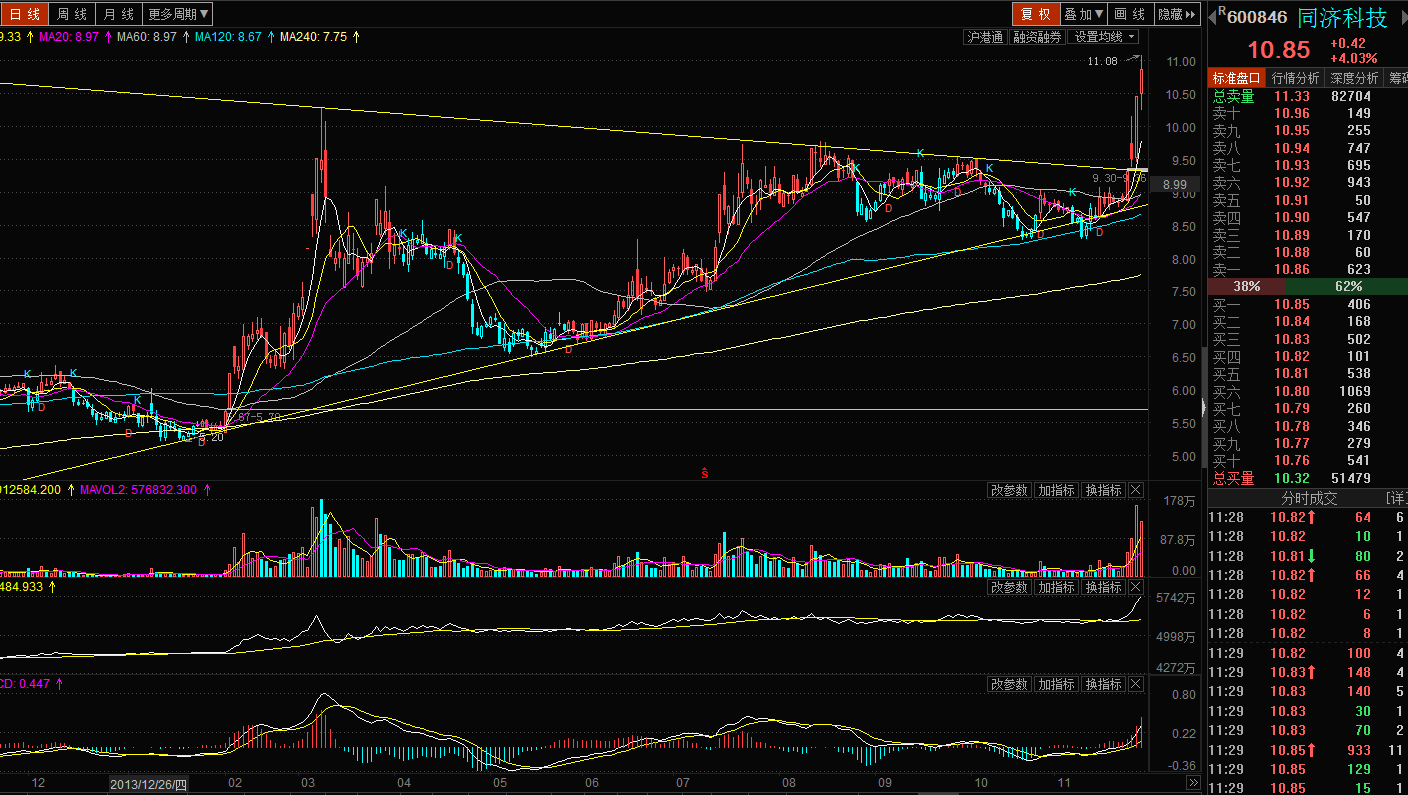Select the 卖一 row at 10.86
The width and height of the screenshot is (1408, 795).
pos(1308,270)
